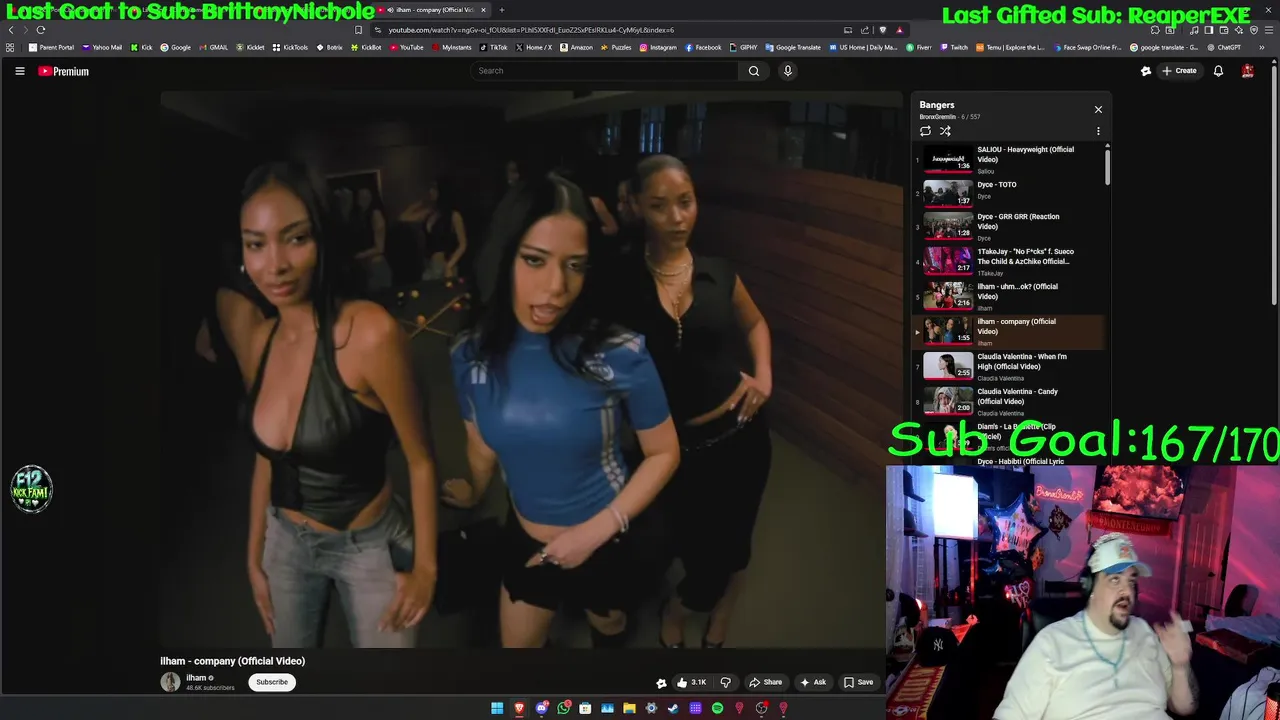The image size is (1280, 720).
Task: Open Settings gear from the taskbar
Action: coord(651,708)
